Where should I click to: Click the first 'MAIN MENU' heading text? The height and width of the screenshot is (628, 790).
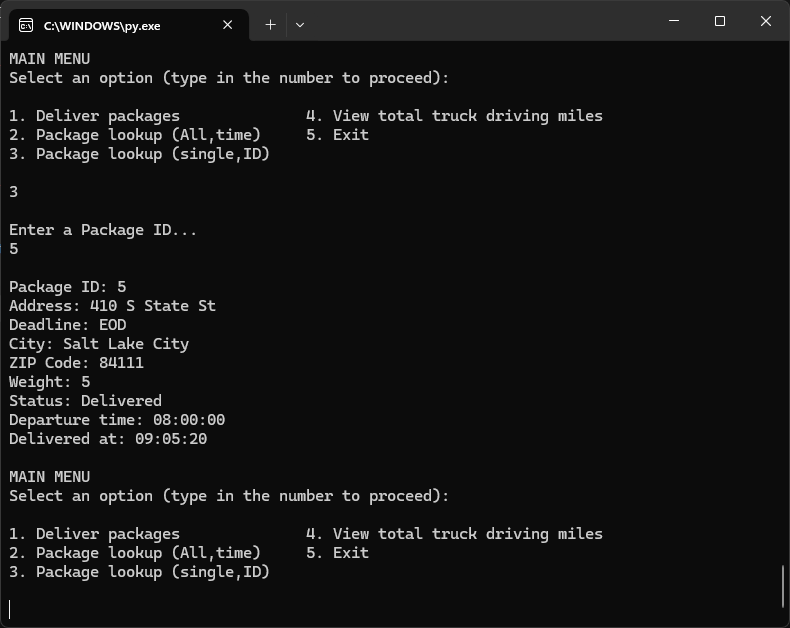coord(49,59)
